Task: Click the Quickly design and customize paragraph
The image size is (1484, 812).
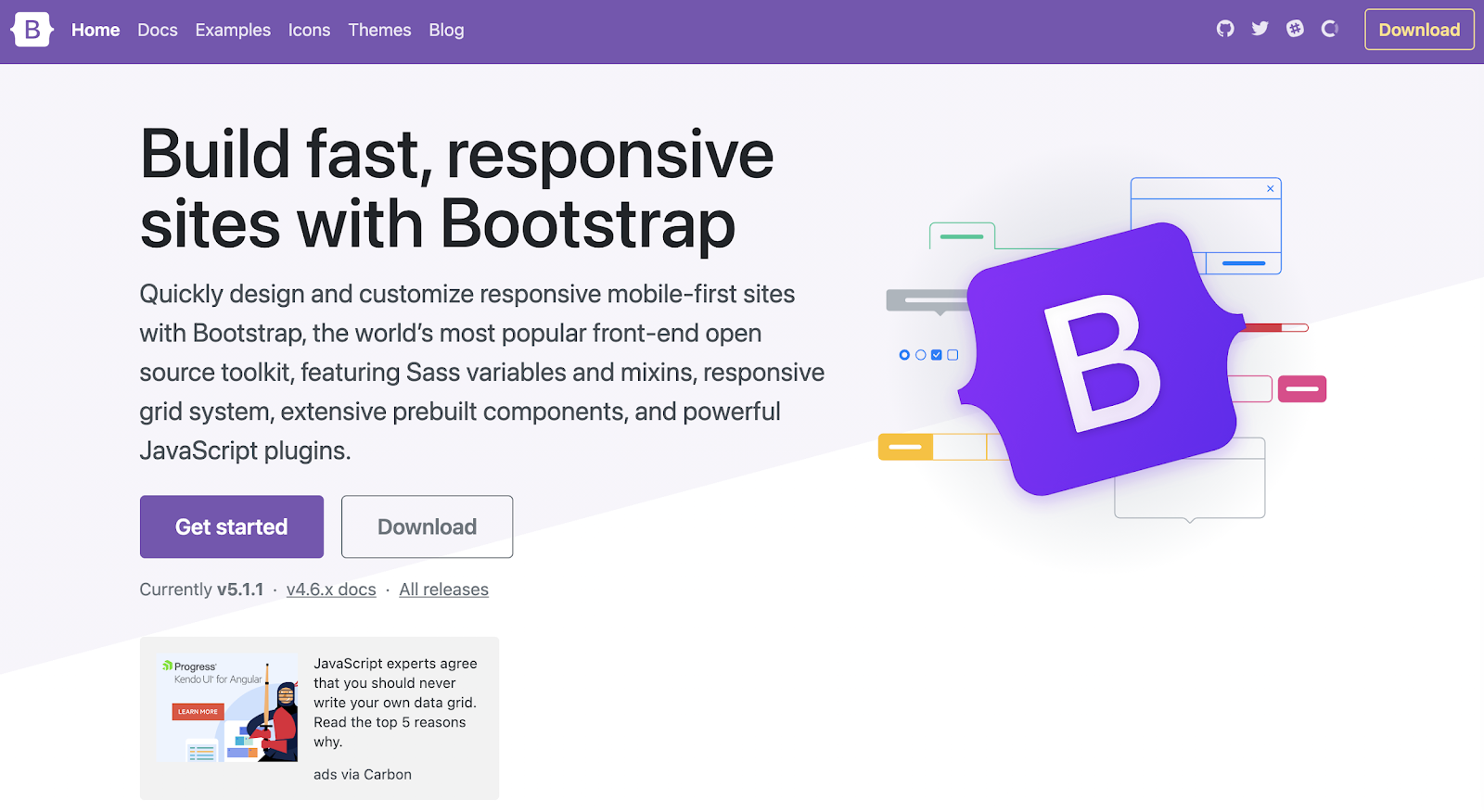Action: (x=482, y=372)
